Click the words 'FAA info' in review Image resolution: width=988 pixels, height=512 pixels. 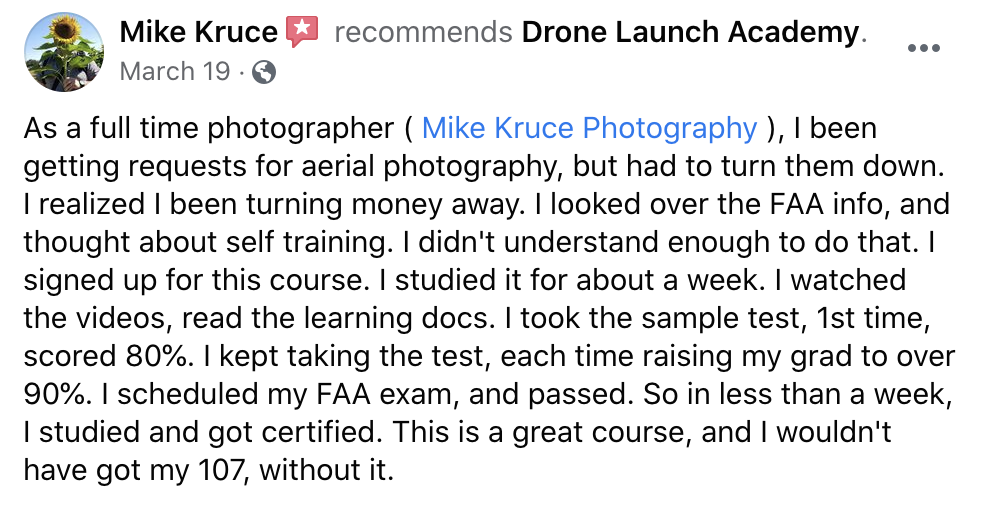pyautogui.click(x=827, y=204)
